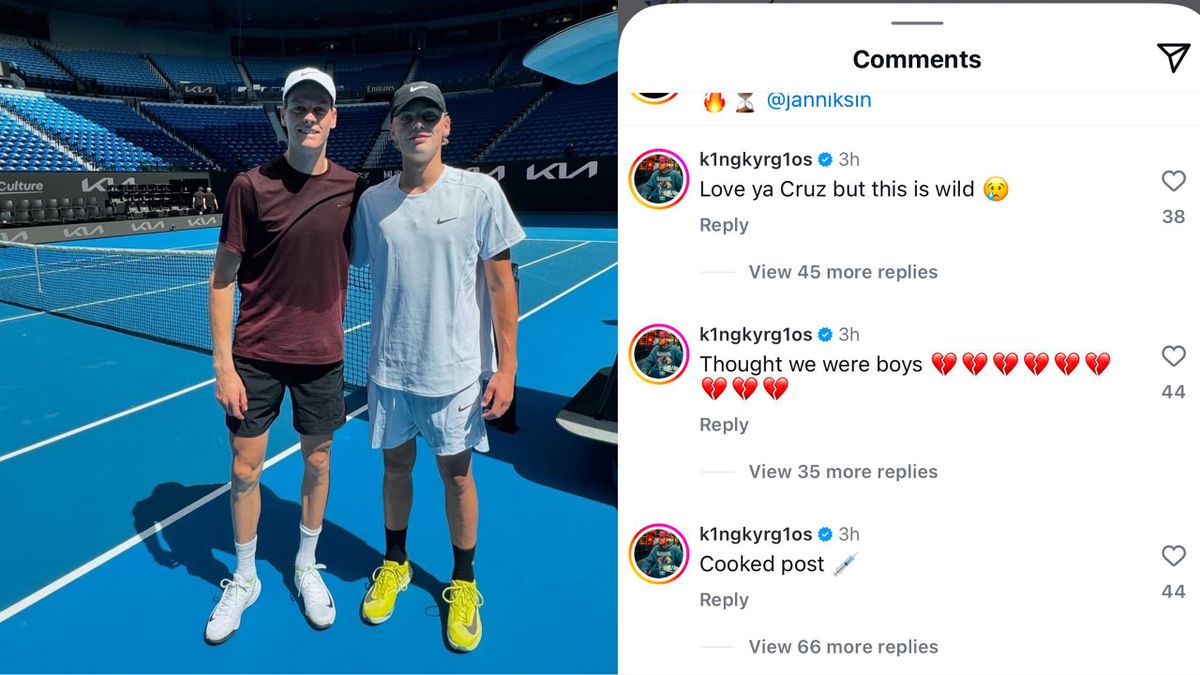Open avatar on "Cooked post" comment

click(x=659, y=554)
